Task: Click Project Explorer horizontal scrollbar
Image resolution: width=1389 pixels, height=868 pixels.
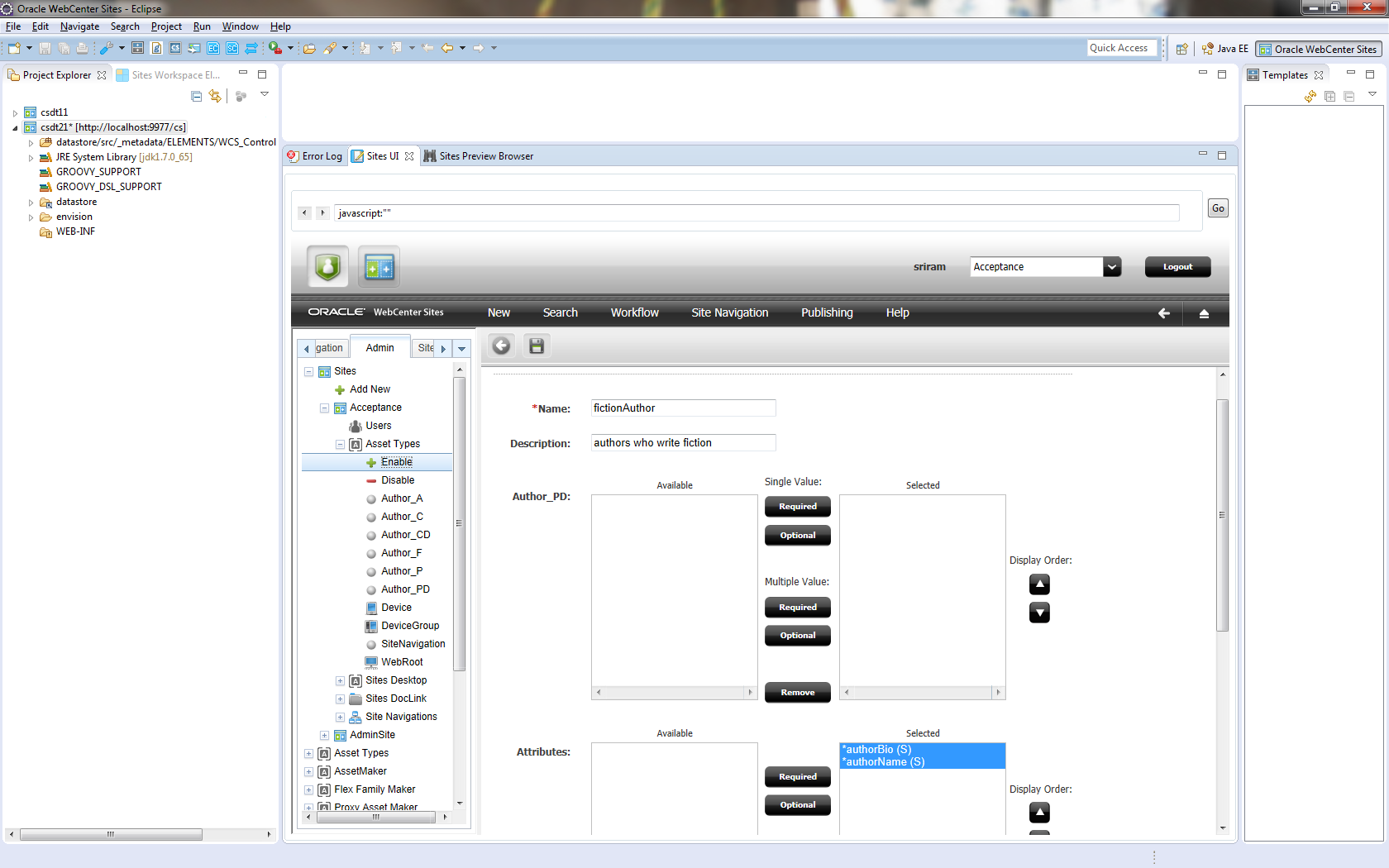Action: coord(111,835)
